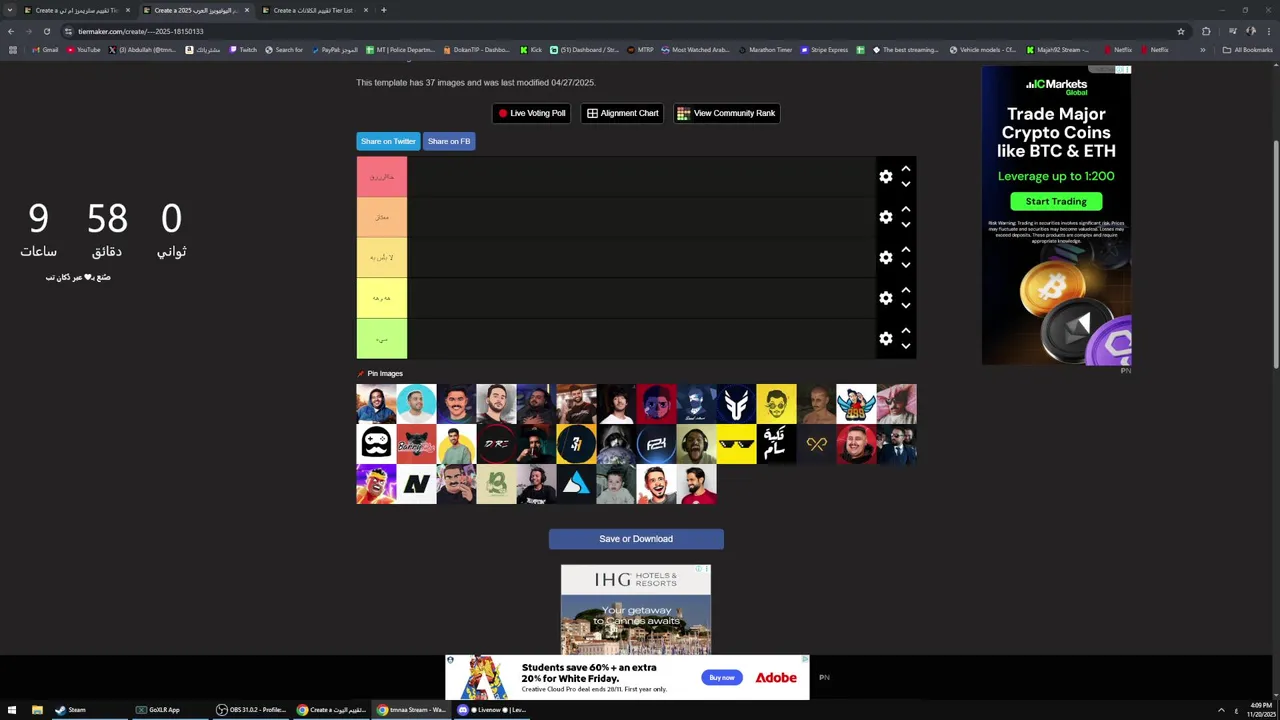Bookmark this page with the star
Screen dimensions: 1280x720
tap(1181, 31)
